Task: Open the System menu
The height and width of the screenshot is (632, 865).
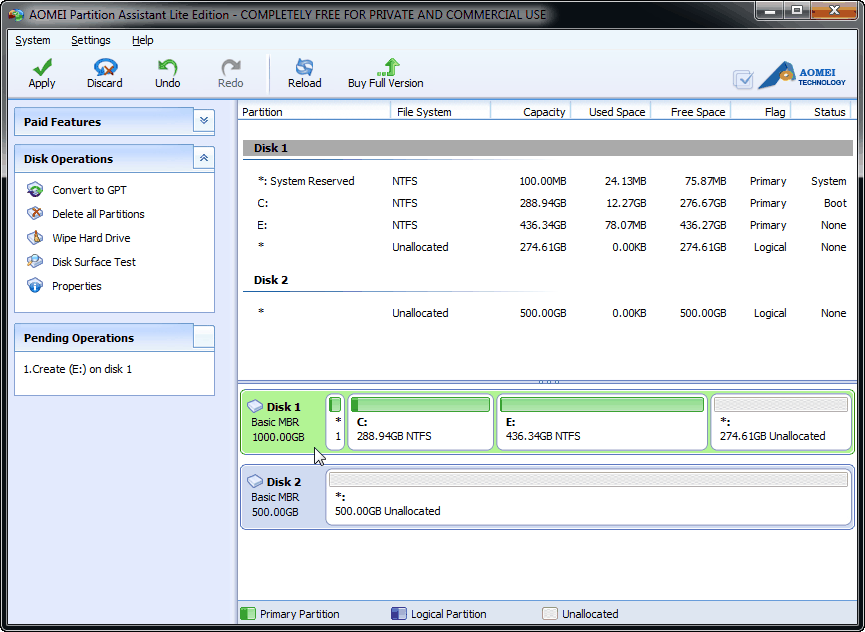Action: pyautogui.click(x=33, y=40)
